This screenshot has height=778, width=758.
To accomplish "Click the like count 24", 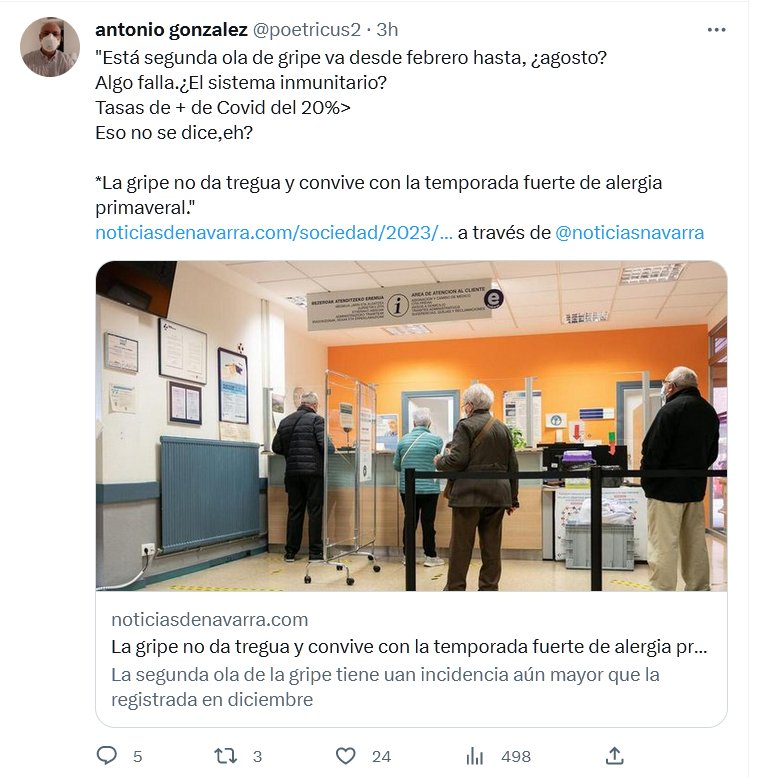I will click(x=381, y=757).
